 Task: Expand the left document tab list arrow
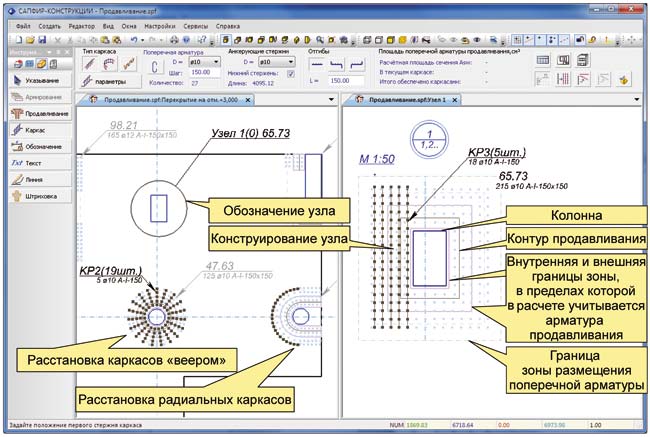coord(332,102)
